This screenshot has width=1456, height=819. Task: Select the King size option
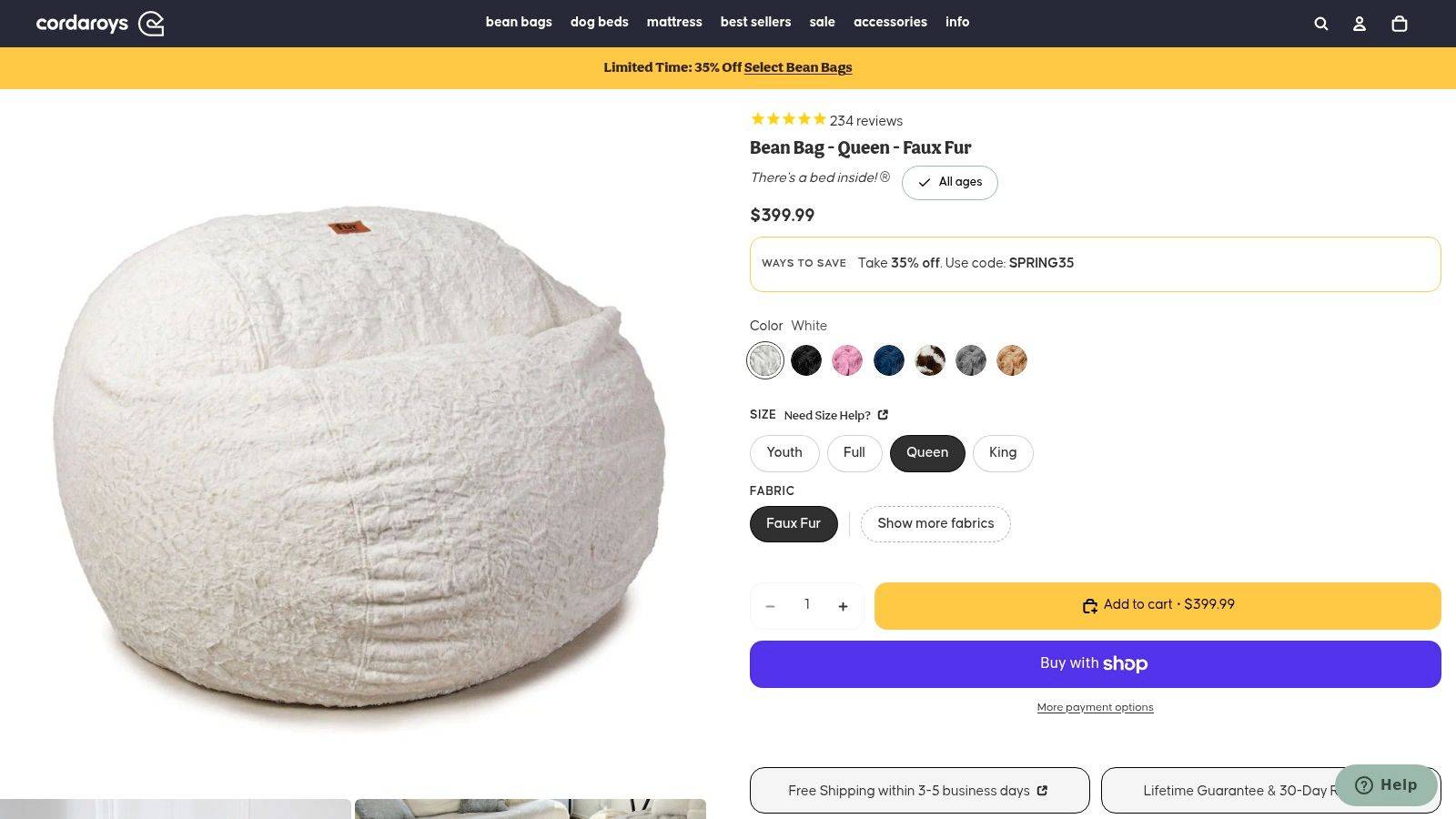[1002, 452]
